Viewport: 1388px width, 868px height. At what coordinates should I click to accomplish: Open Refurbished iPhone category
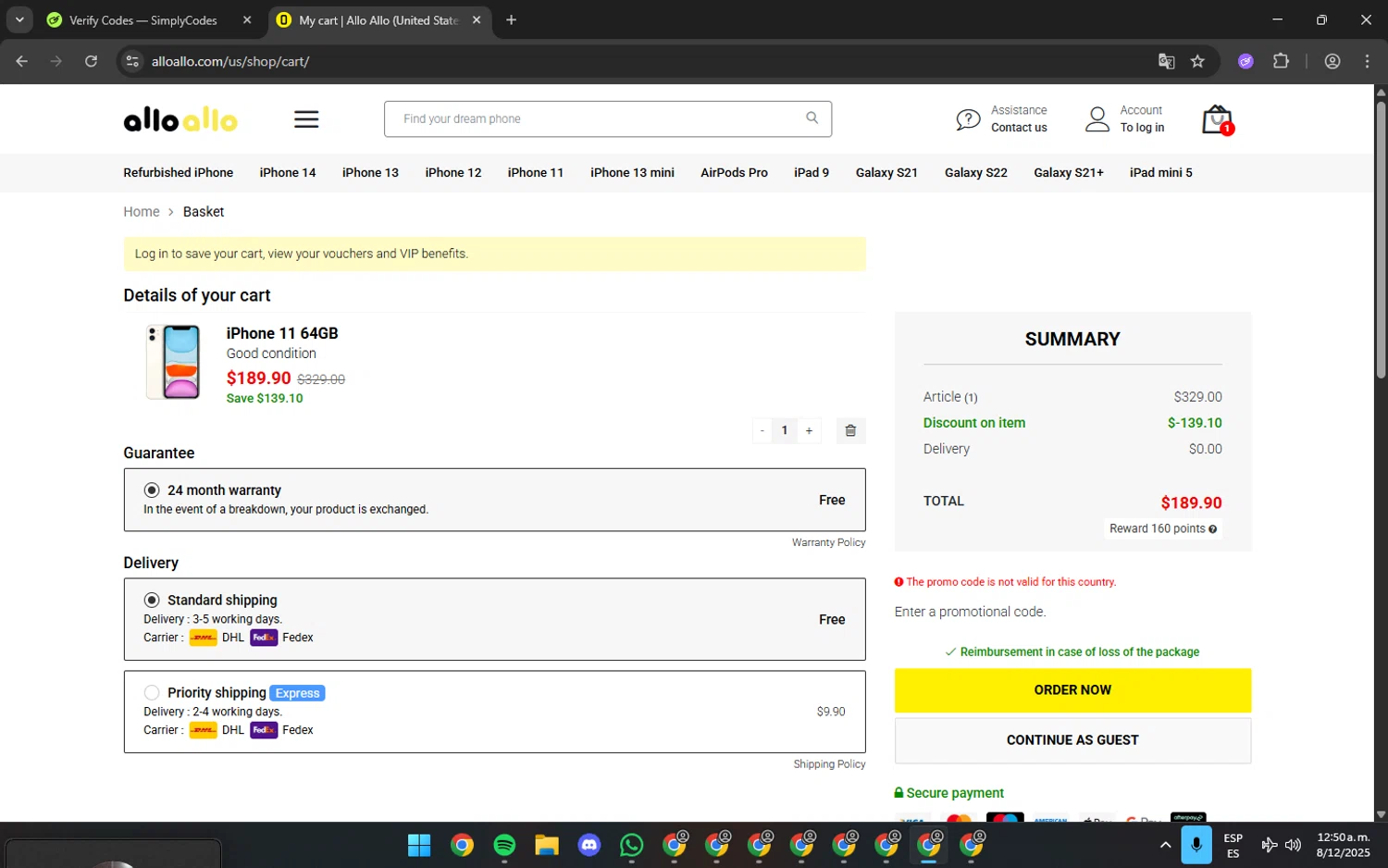click(x=179, y=173)
